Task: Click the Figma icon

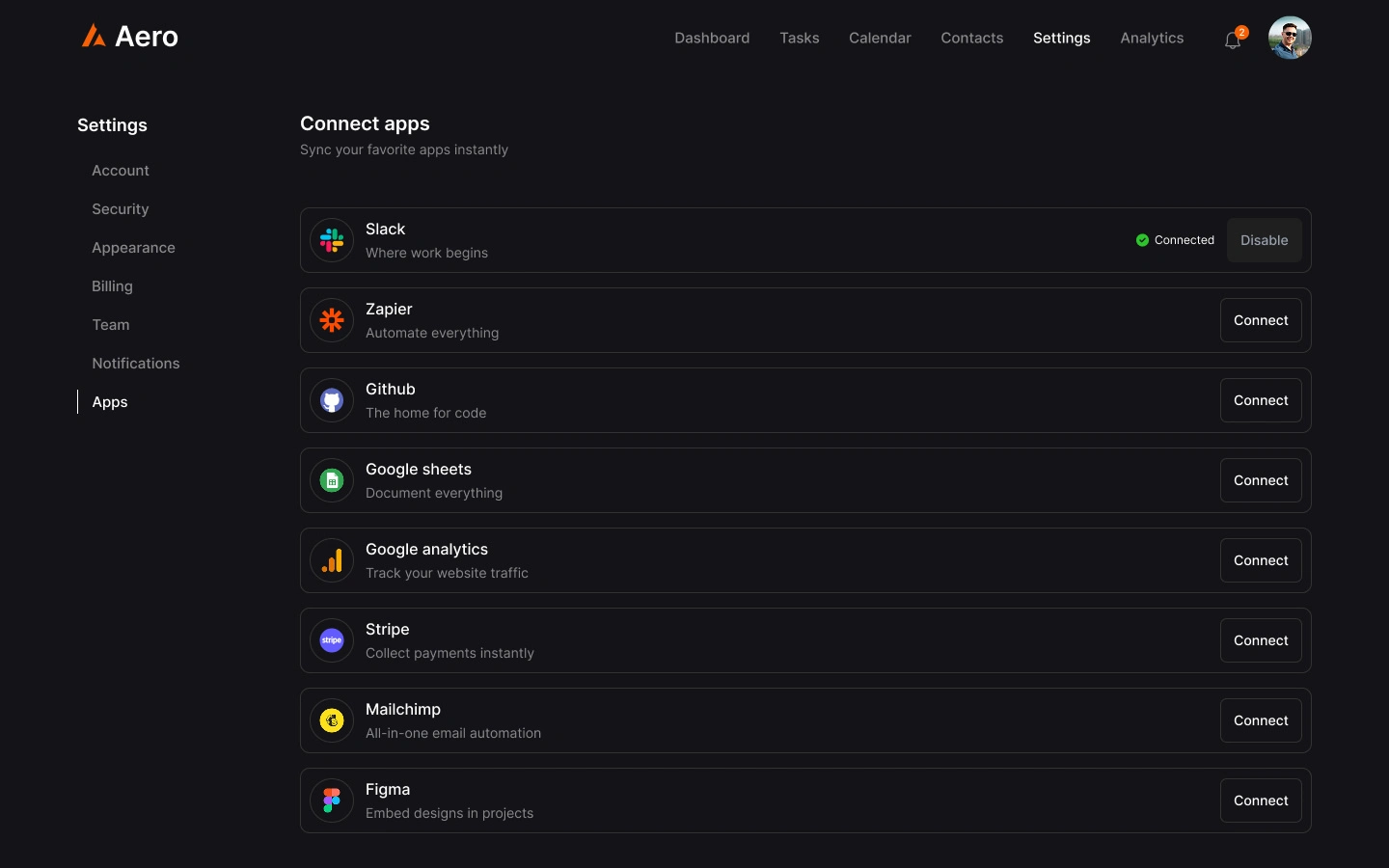Action: 332,800
